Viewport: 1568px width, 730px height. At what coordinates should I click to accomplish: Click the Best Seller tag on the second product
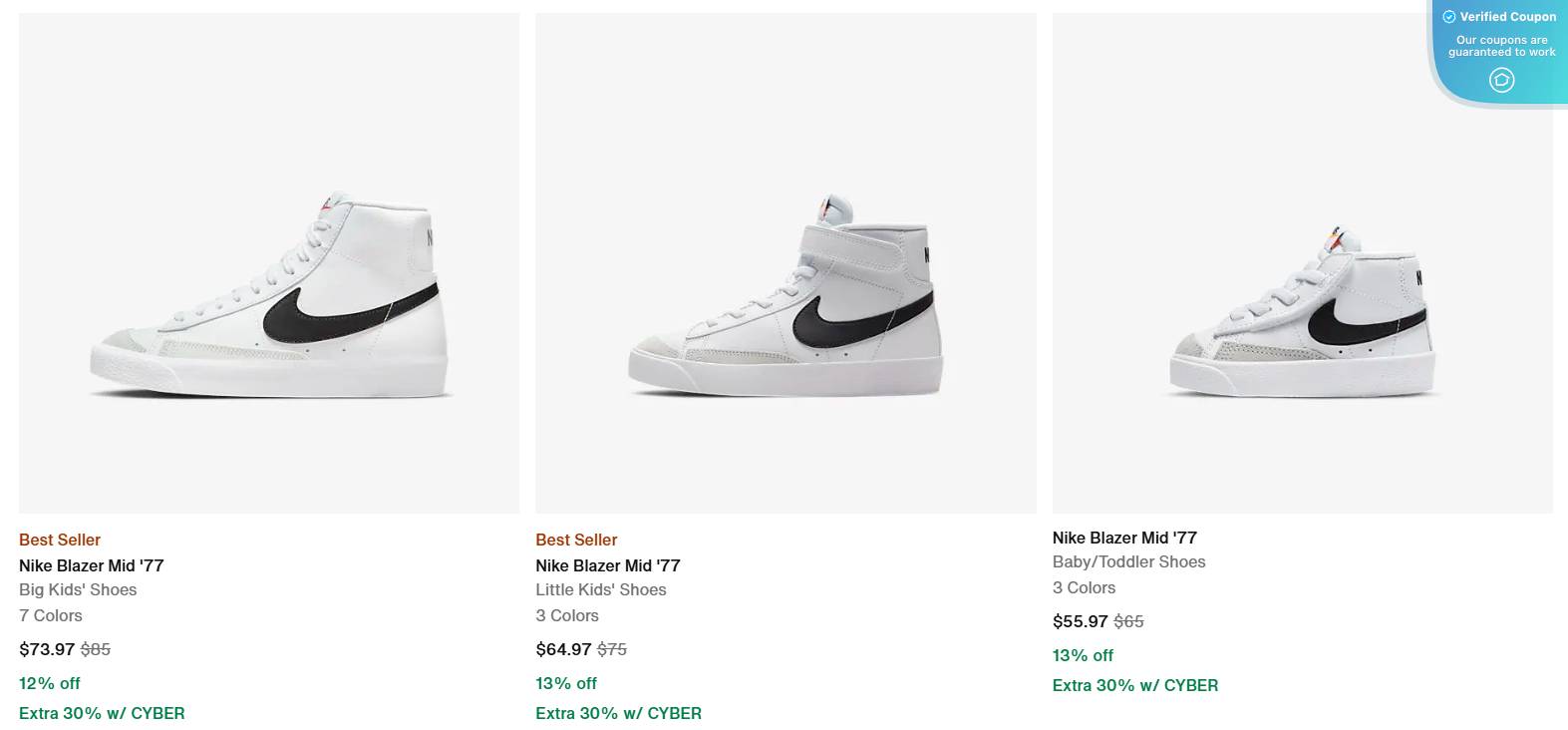pos(576,540)
